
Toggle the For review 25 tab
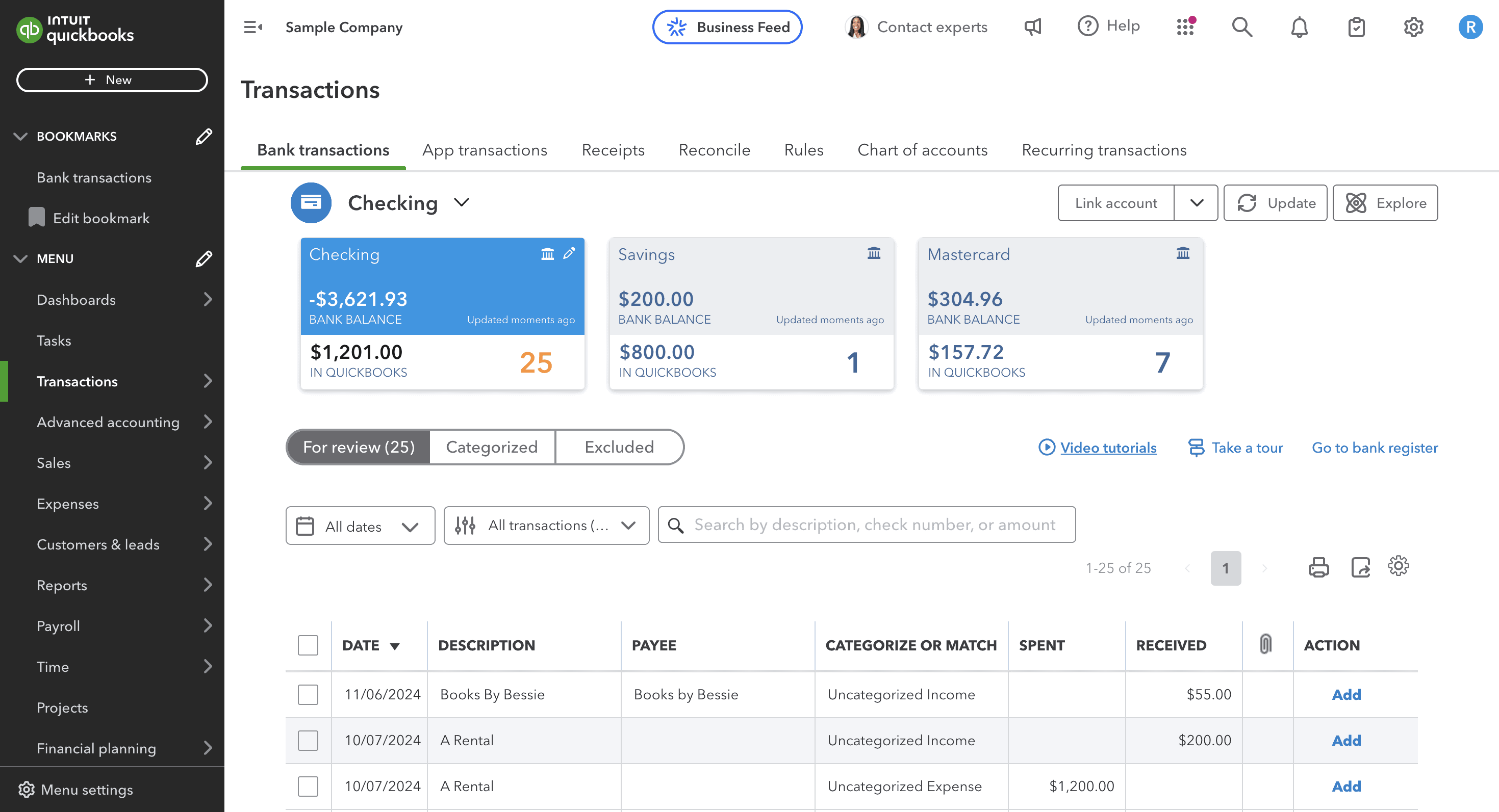[359, 447]
